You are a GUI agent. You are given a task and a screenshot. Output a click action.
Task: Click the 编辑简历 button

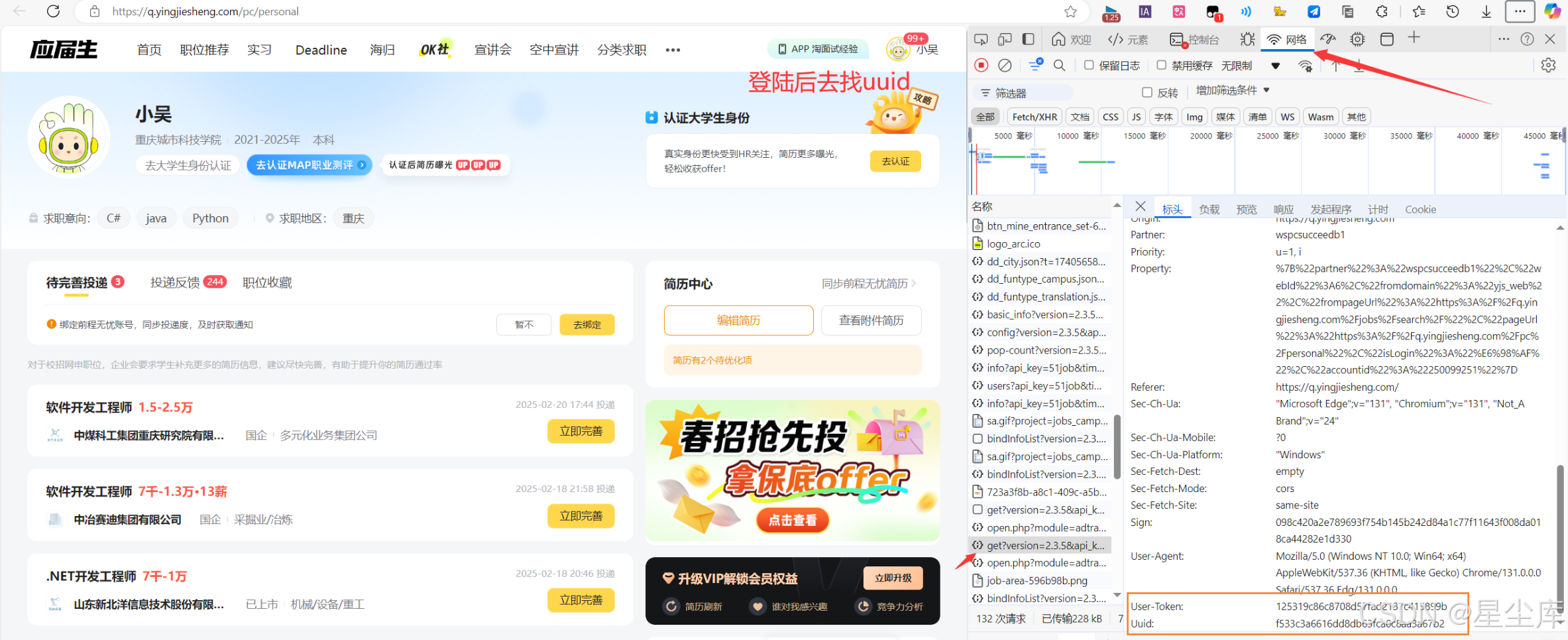click(738, 320)
